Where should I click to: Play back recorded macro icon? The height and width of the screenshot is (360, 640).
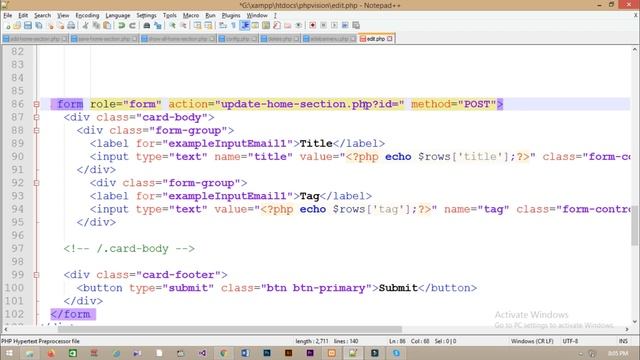point(334,26)
